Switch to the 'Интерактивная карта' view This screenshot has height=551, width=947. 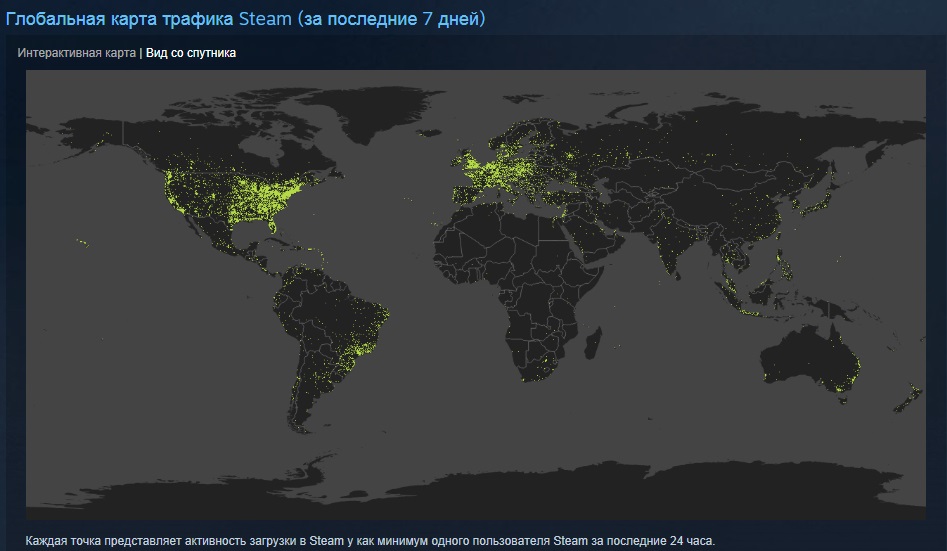(x=77, y=53)
